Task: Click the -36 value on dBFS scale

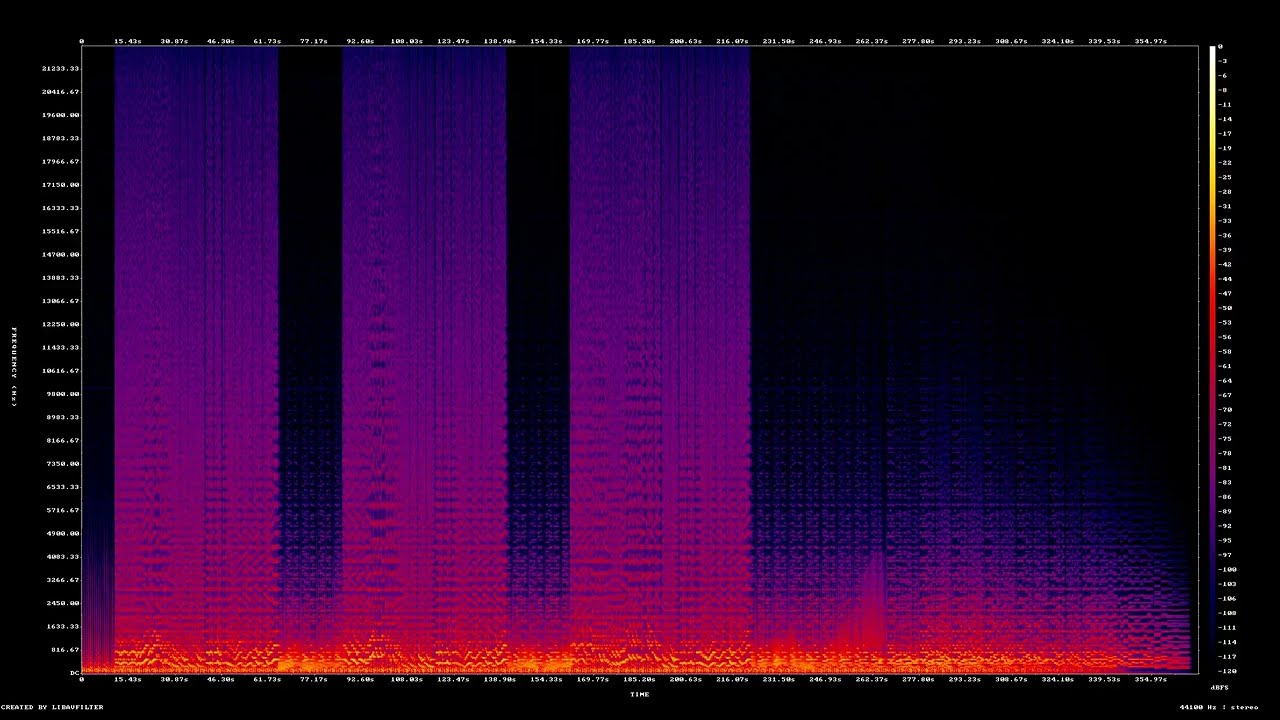Action: click(1225, 235)
